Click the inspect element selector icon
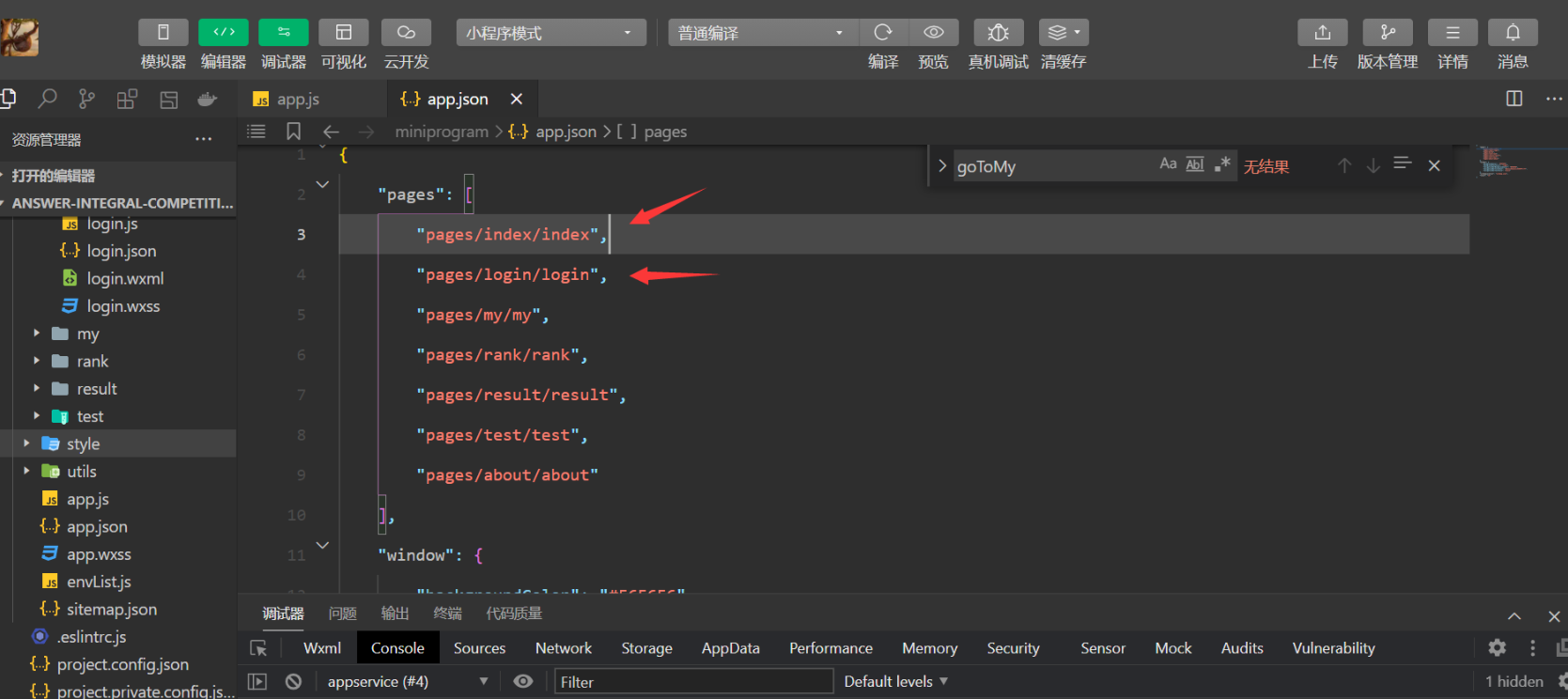This screenshot has width=1568, height=699. point(258,648)
